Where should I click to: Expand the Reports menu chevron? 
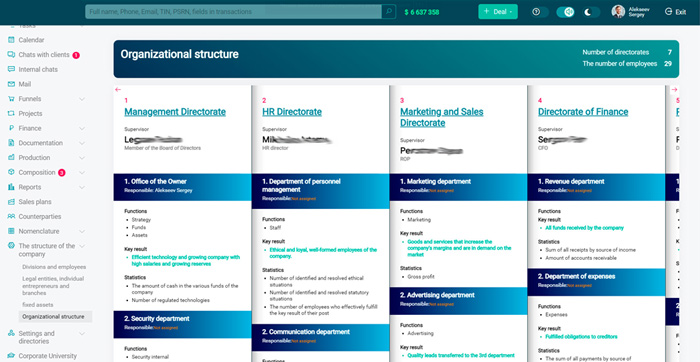pyautogui.click(x=82, y=187)
